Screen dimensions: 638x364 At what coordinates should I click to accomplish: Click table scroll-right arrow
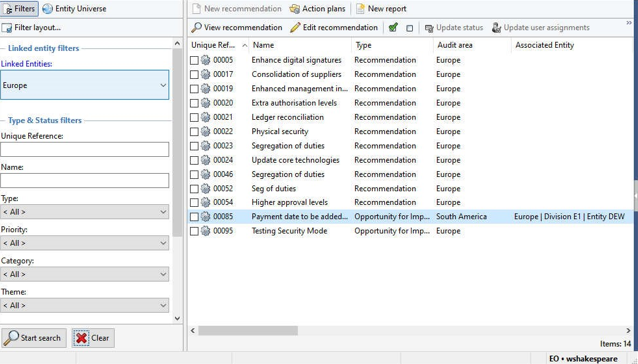[628, 331]
